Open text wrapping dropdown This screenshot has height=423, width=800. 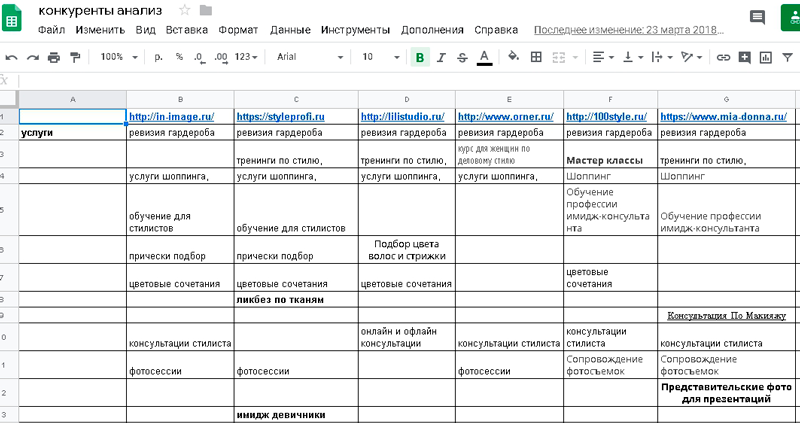point(662,57)
